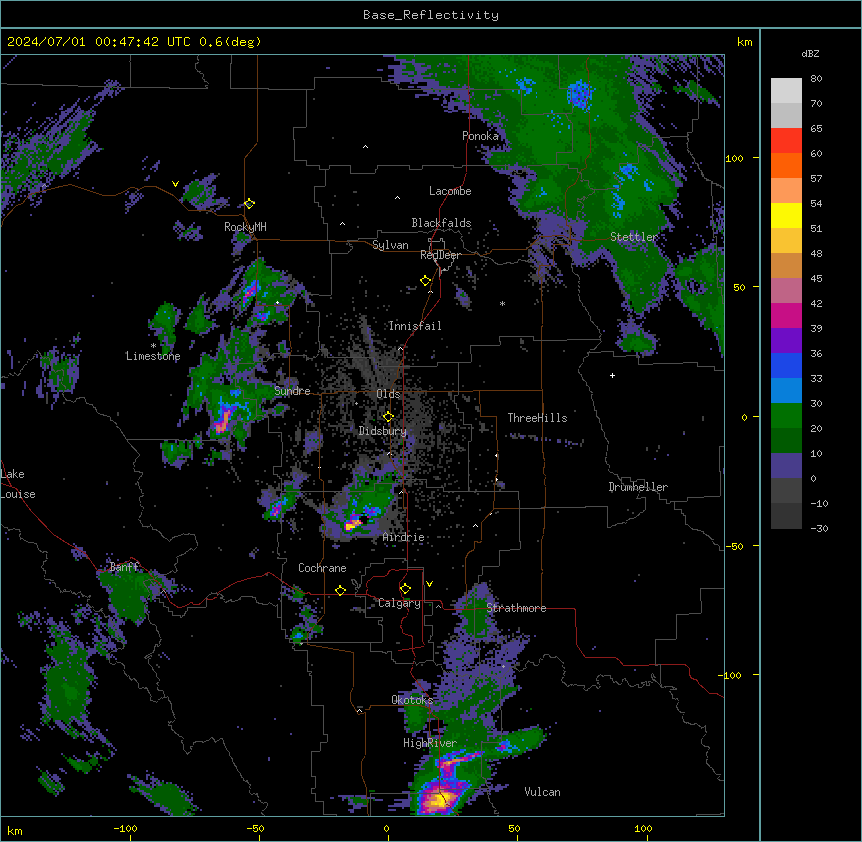
Task: Click the RockyMH town label
Action: tap(245, 226)
